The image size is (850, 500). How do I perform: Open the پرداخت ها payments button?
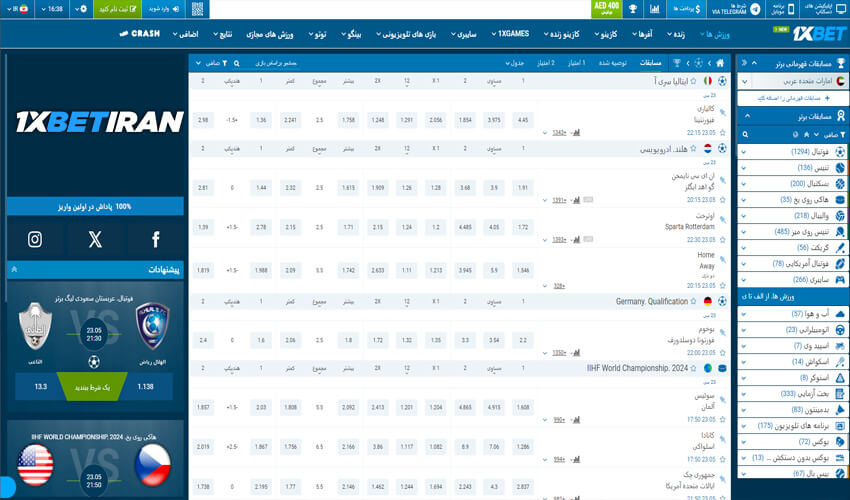pyautogui.click(x=686, y=9)
